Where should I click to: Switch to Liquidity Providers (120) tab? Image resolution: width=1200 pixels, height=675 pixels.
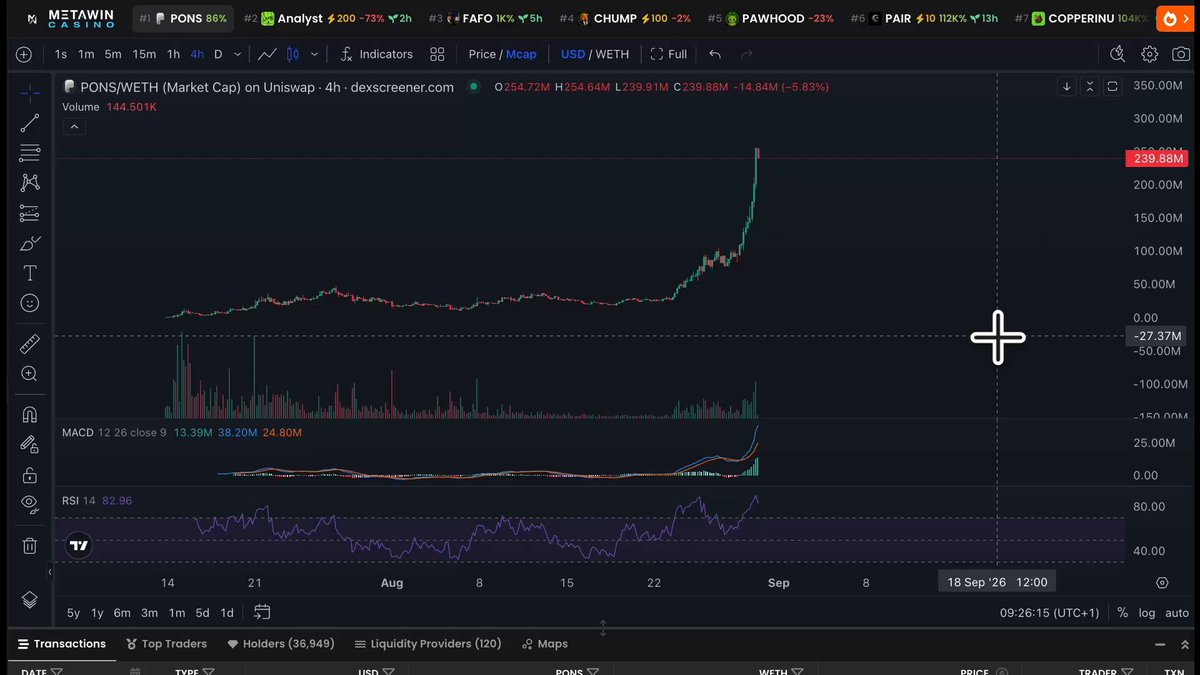[428, 644]
